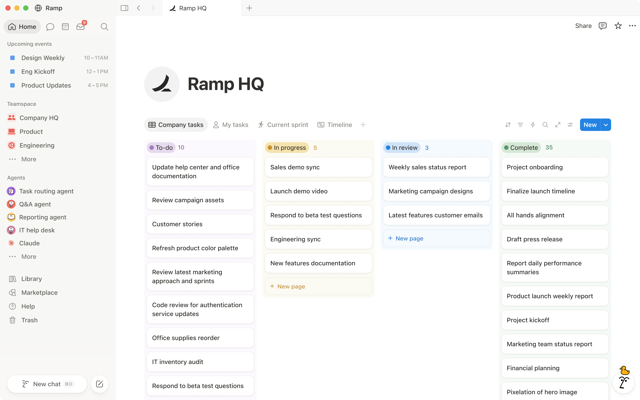
Task: Open the inbox icon with red badge
Action: 81,27
